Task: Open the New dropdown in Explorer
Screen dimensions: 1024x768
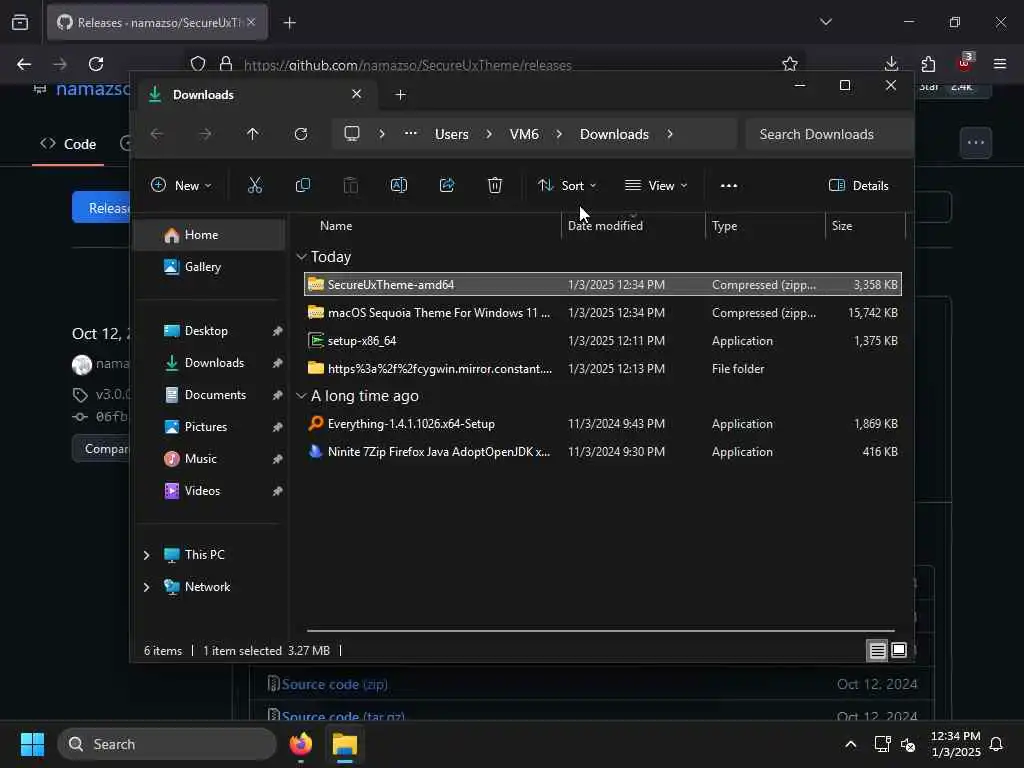Action: pos(181,185)
